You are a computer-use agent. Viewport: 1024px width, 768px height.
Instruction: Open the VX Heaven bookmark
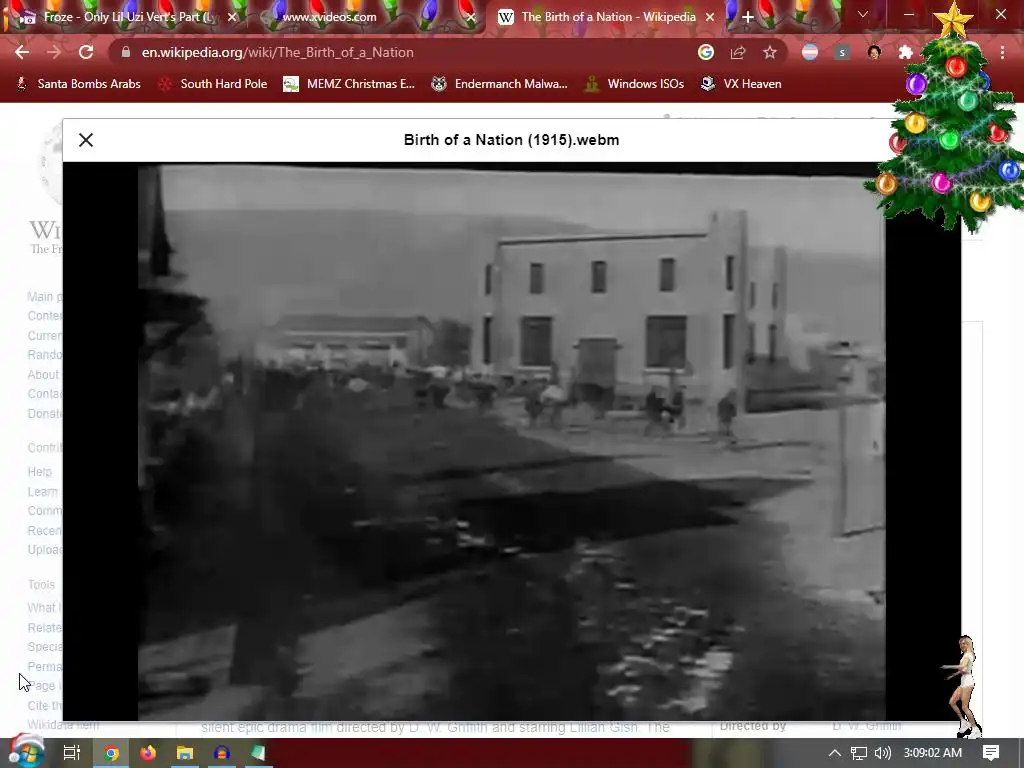(741, 84)
